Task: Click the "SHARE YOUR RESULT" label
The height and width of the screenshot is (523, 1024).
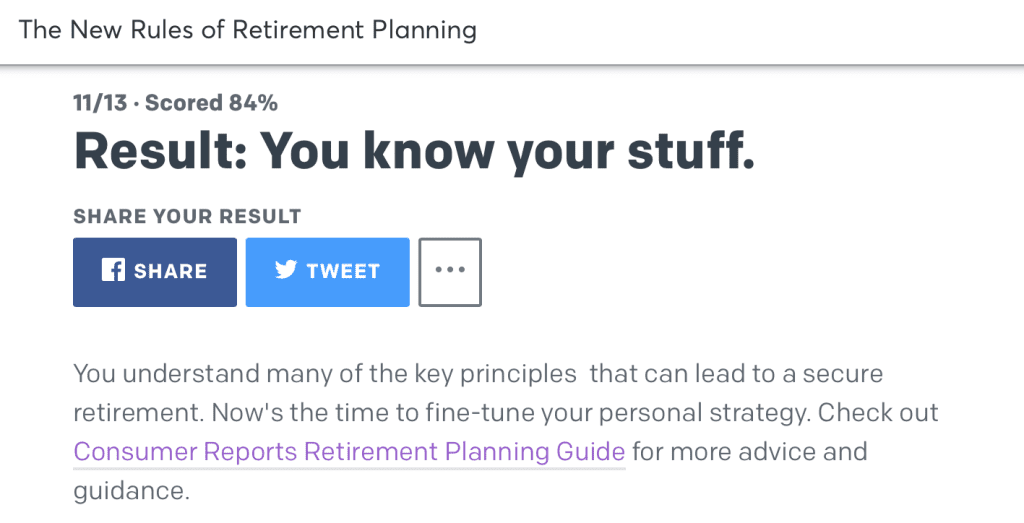Action: pyautogui.click(x=187, y=216)
